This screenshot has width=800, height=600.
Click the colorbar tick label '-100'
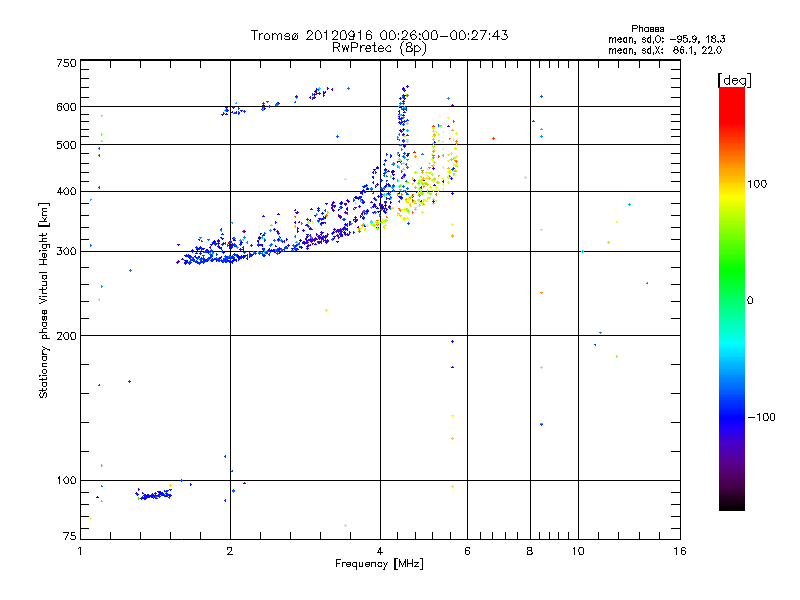[761, 417]
